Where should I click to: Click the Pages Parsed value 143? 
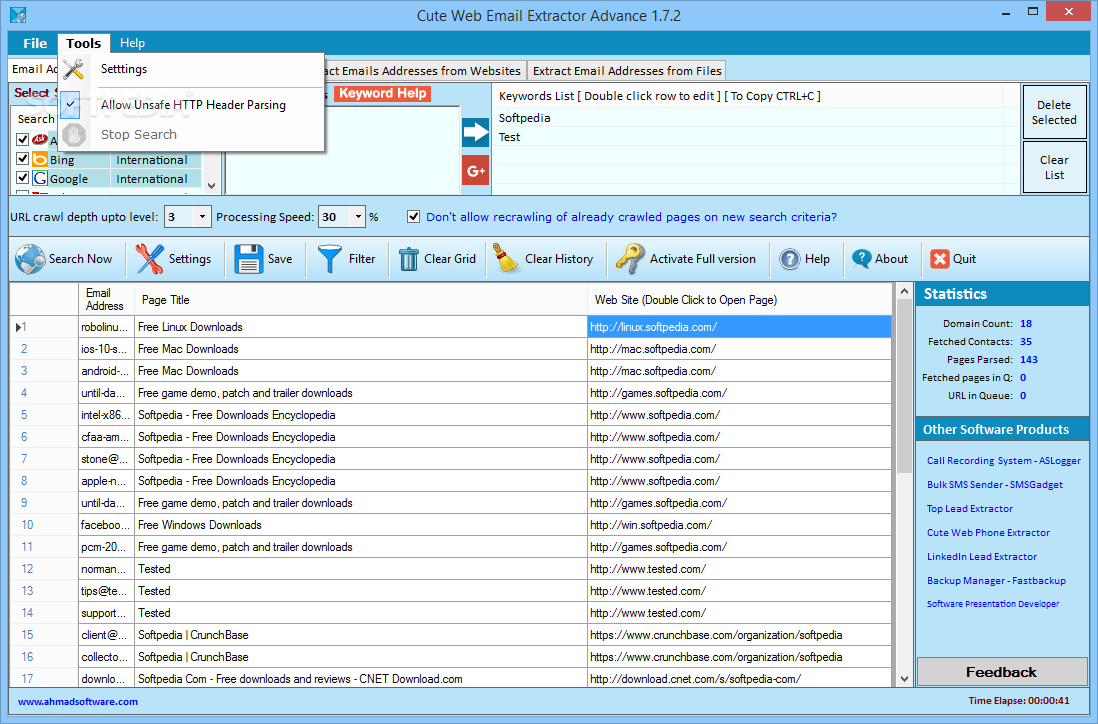[x=1029, y=359]
